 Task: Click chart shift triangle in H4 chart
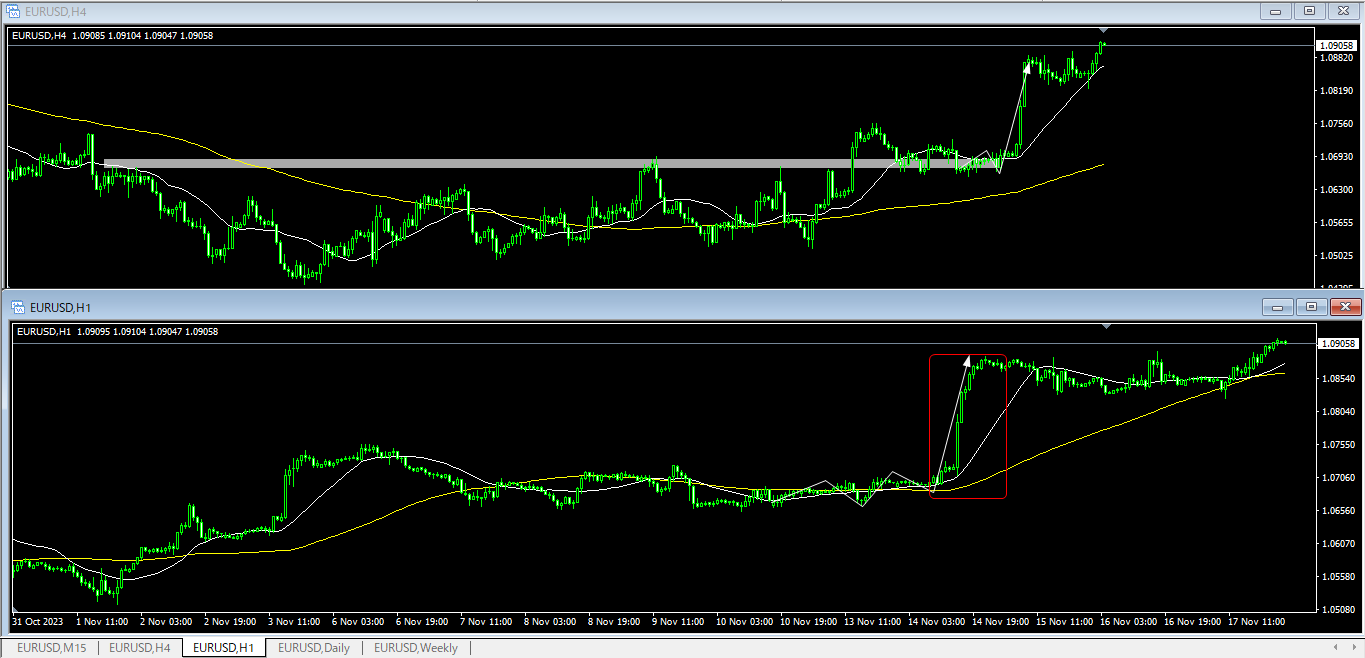(1103, 30)
